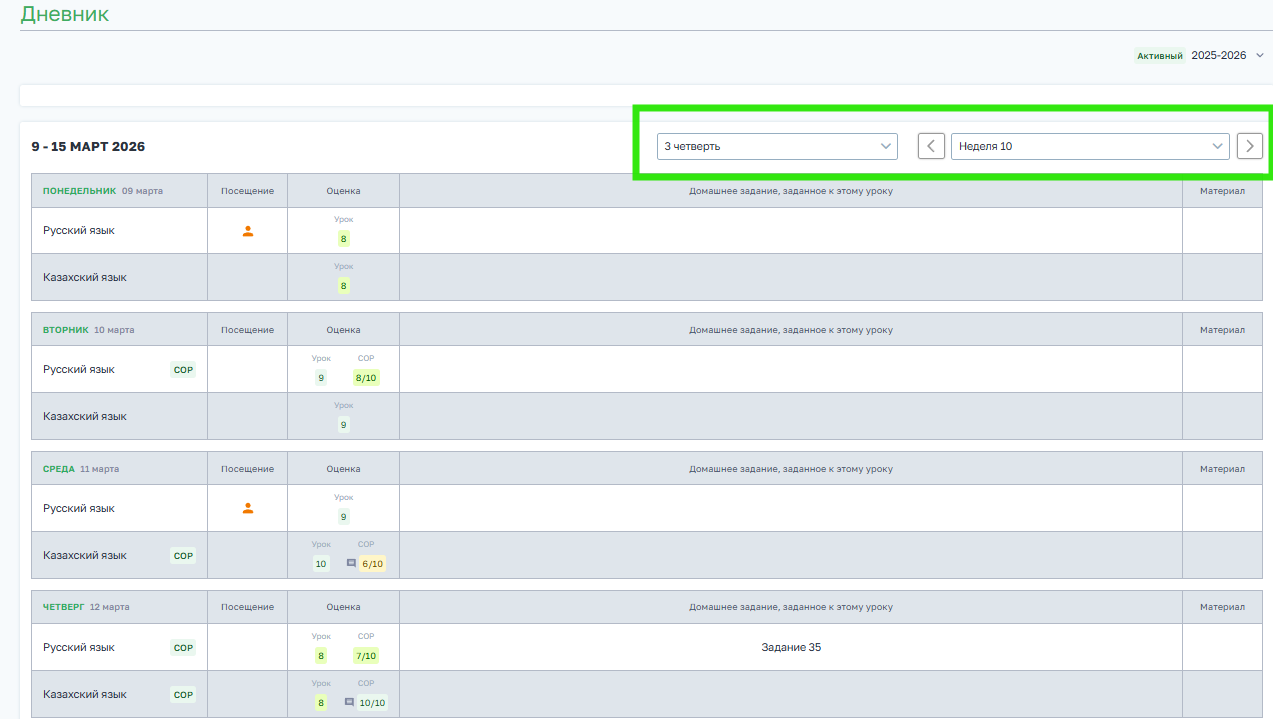Select Казахский язык subject on Wednesday
1273x719 pixels.
85,556
